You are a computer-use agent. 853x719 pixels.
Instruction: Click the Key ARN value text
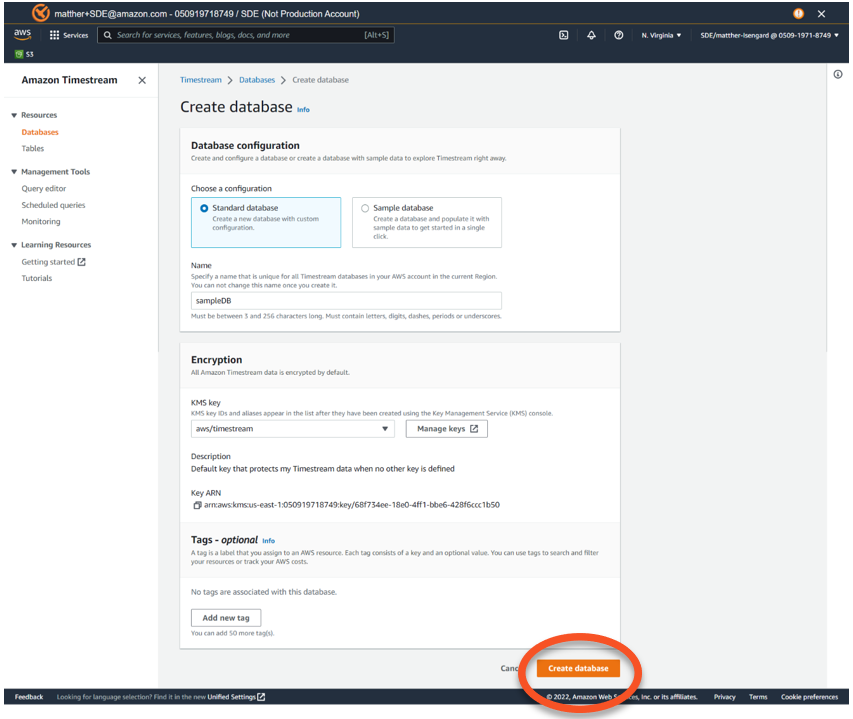point(351,505)
